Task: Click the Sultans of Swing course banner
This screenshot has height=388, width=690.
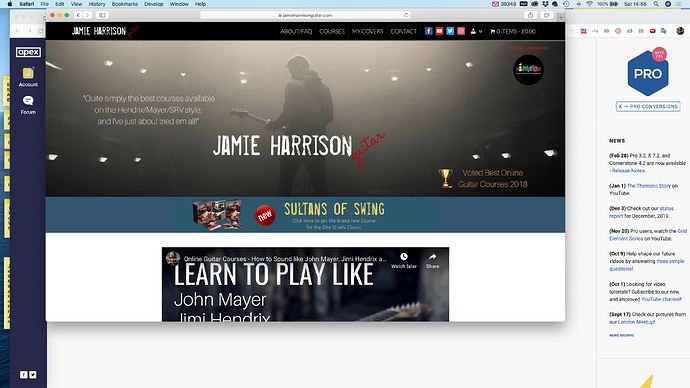Action: pos(305,215)
